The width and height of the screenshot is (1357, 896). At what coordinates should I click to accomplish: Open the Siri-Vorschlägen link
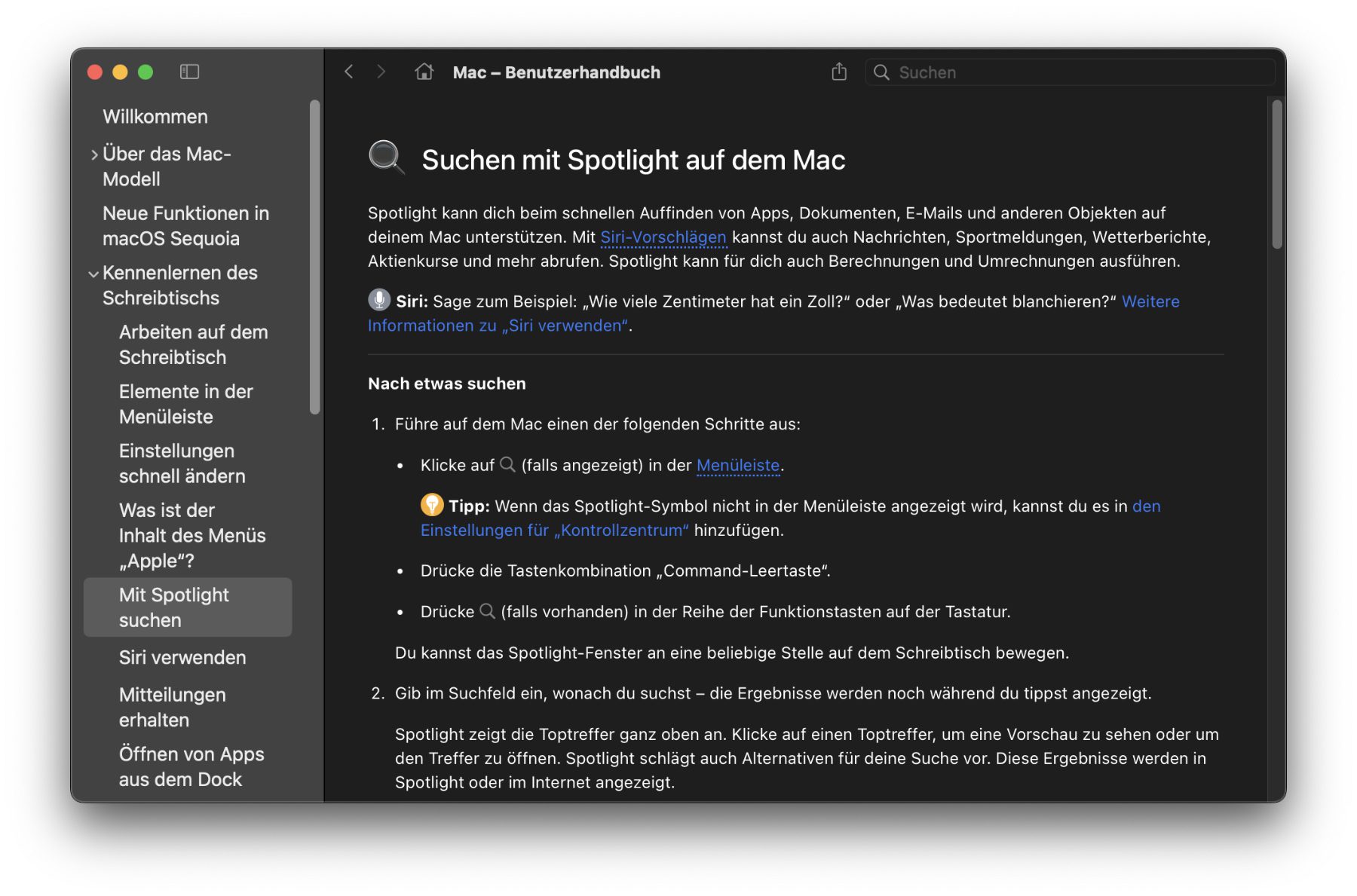pos(663,237)
